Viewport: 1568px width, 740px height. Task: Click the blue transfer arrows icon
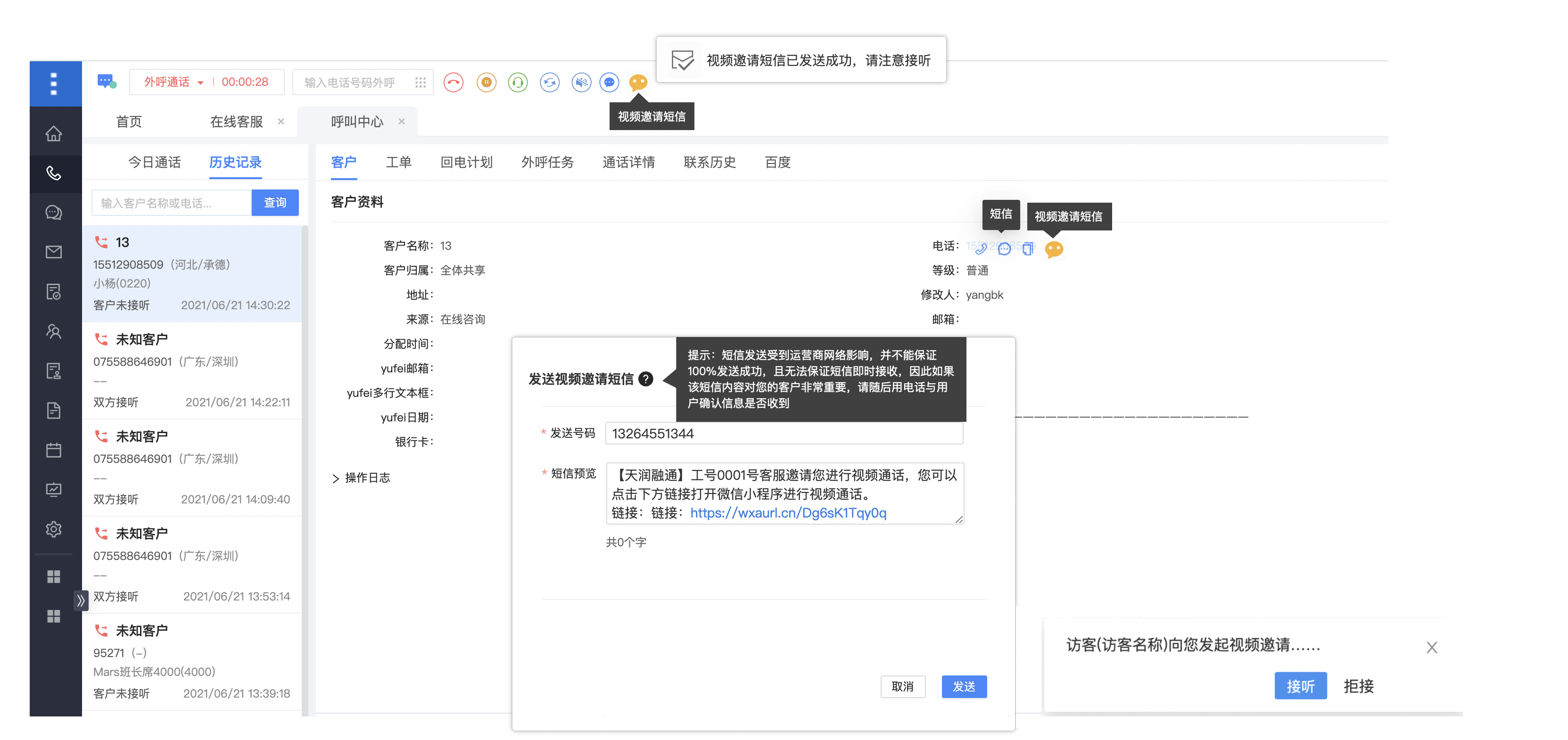click(550, 82)
